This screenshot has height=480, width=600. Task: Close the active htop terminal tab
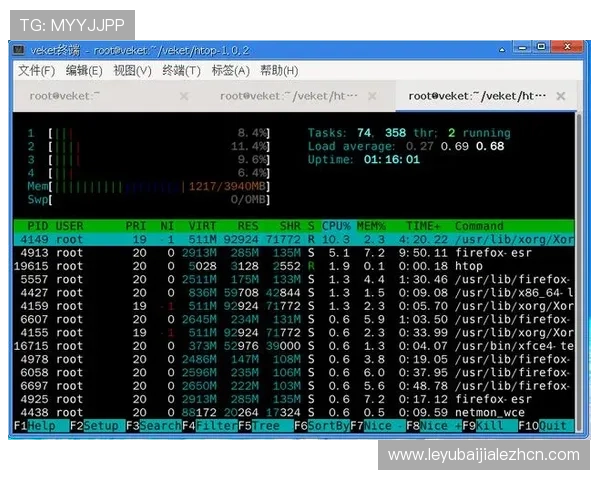coord(560,97)
